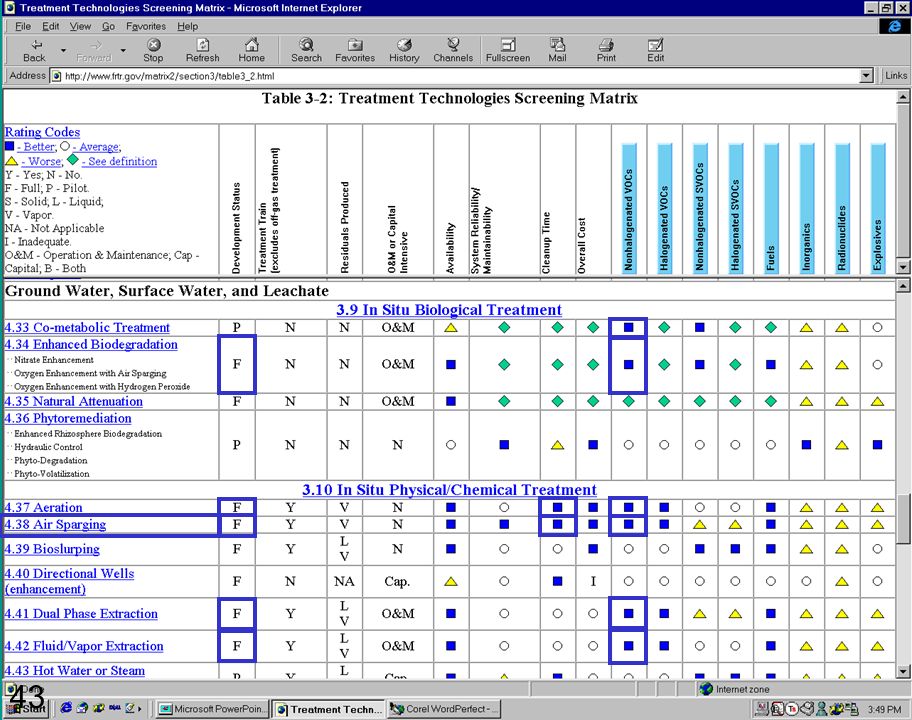The width and height of the screenshot is (912, 720).
Task: Refresh the page with Refresh icon
Action: [x=202, y=51]
